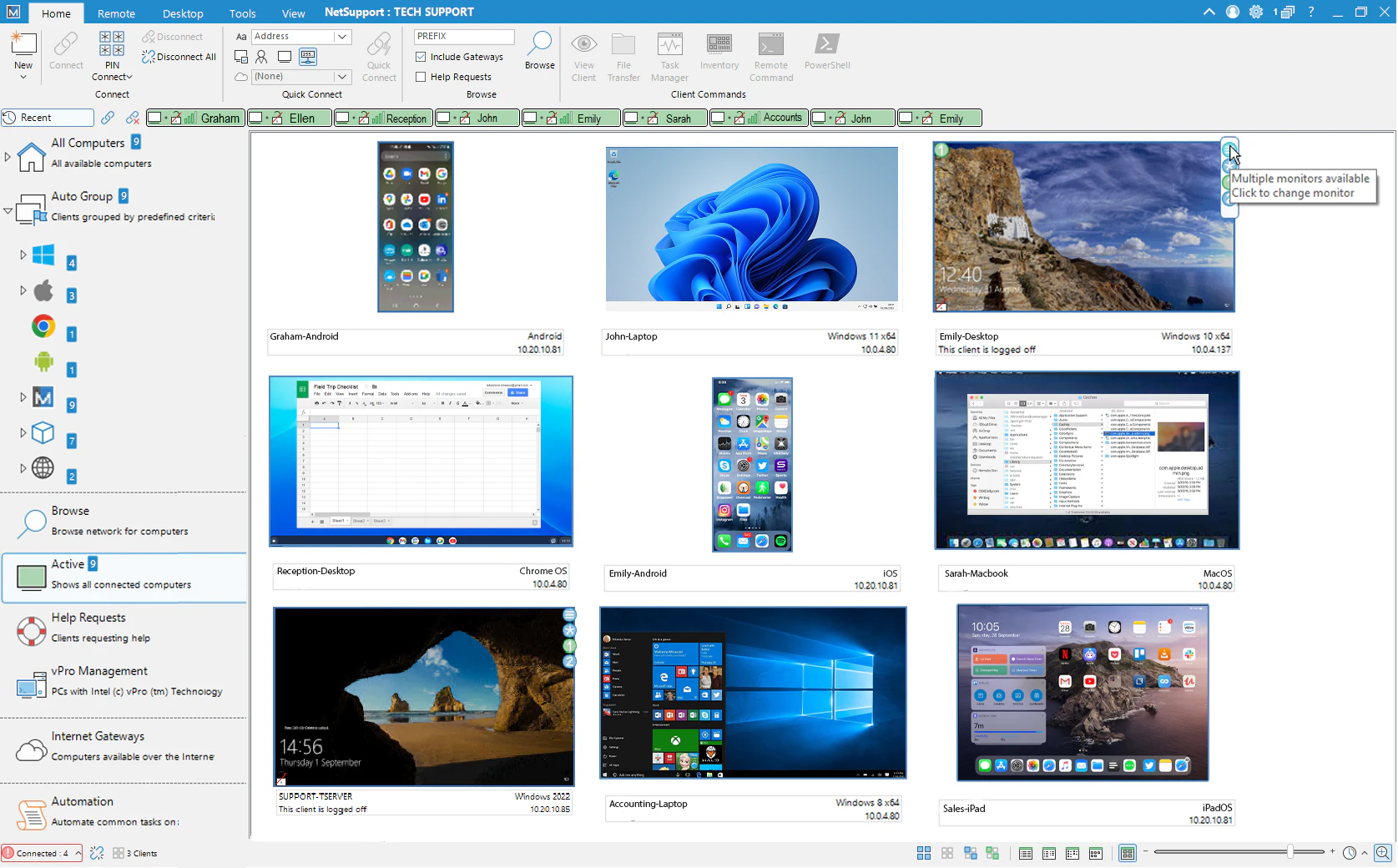Open the File Transfer tool
The image size is (1398, 868).
pyautogui.click(x=623, y=55)
